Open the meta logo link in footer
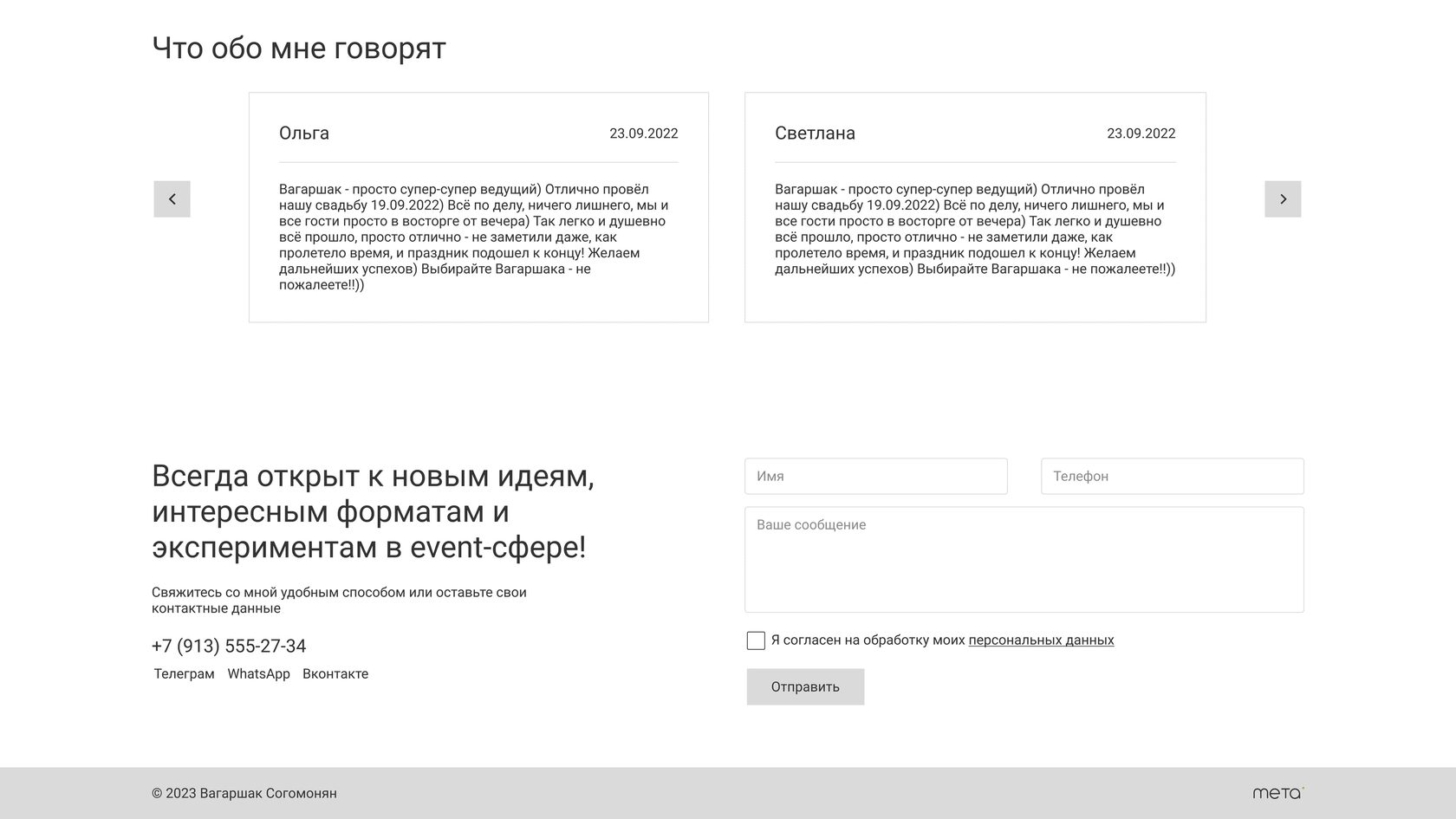The height and width of the screenshot is (819, 1456). pyautogui.click(x=1278, y=792)
